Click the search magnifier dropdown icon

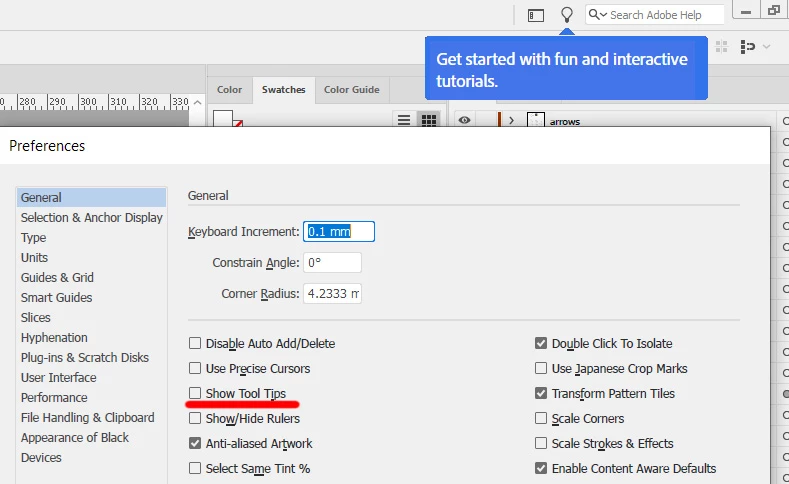tap(597, 15)
